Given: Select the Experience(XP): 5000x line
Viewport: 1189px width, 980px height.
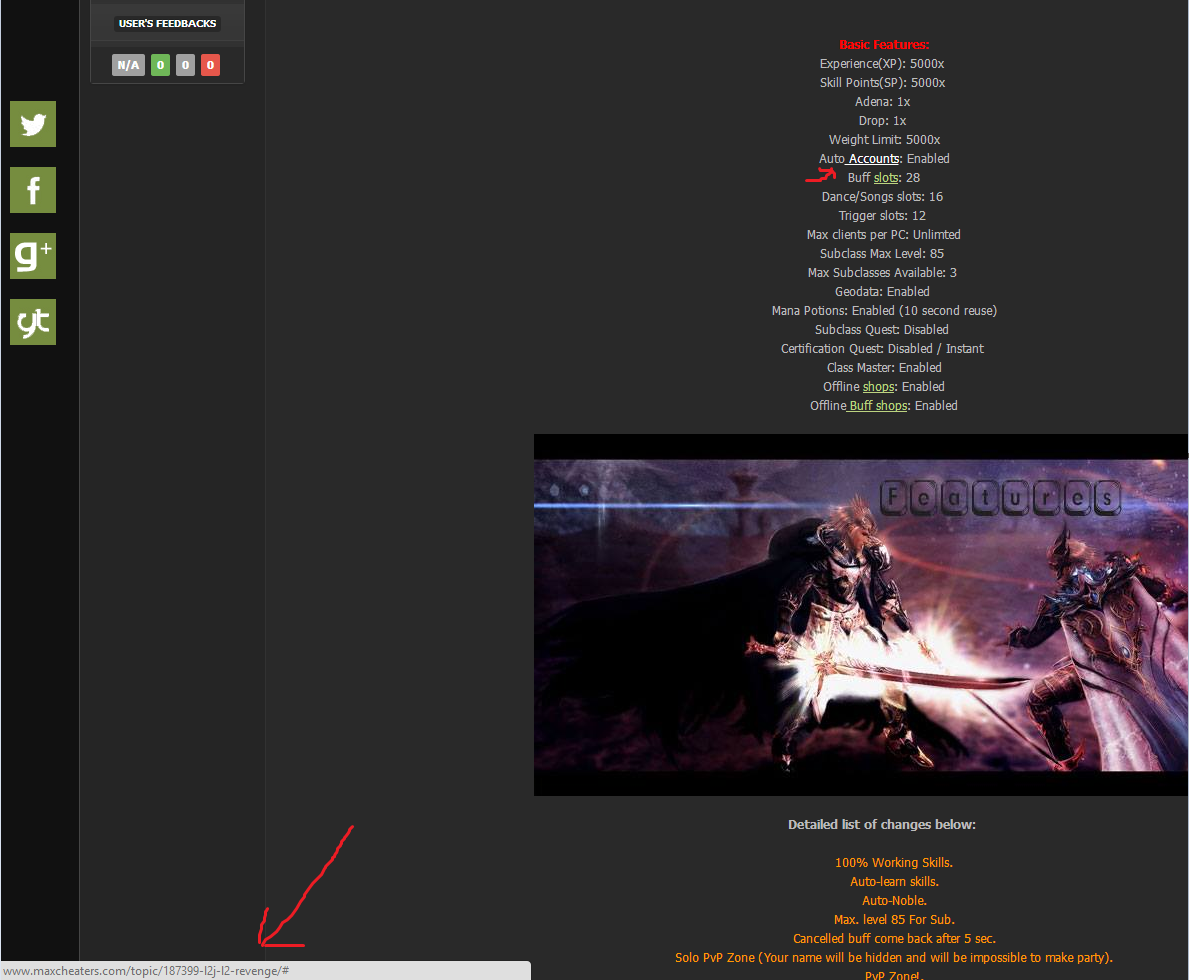Looking at the screenshot, I should coord(882,64).
